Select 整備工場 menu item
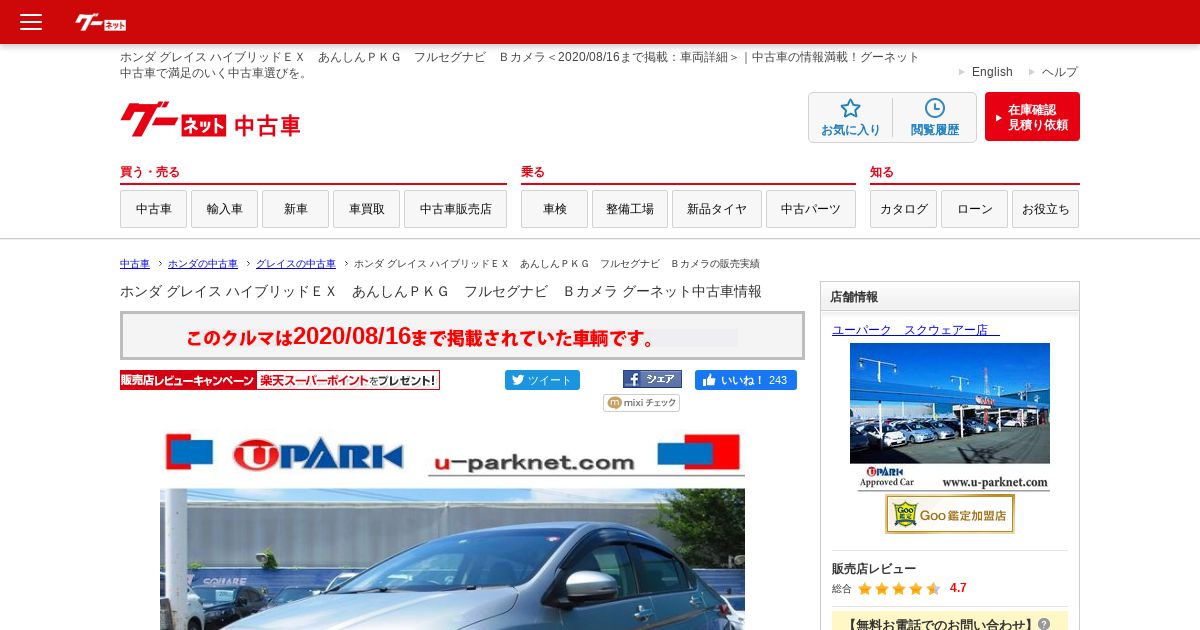Screen dimensions: 1200x630 (630, 209)
